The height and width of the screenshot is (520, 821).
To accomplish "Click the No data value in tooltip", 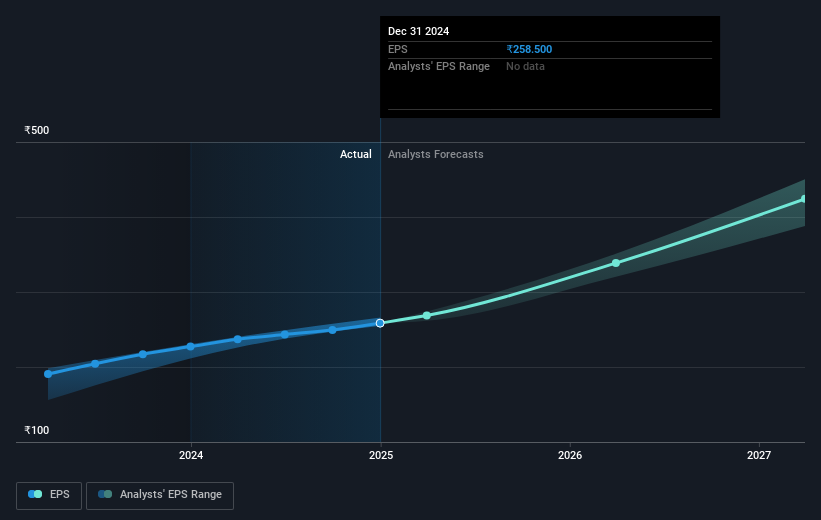I will 525,67.
